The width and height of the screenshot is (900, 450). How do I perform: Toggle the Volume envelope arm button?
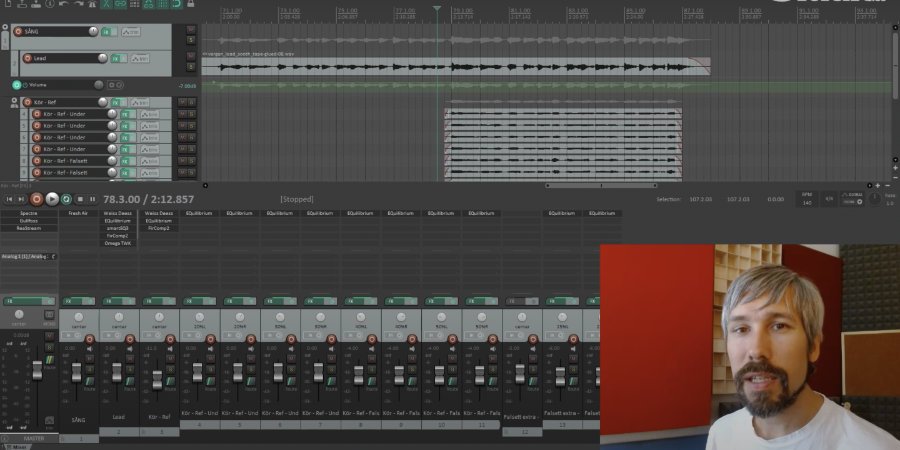tap(16, 85)
